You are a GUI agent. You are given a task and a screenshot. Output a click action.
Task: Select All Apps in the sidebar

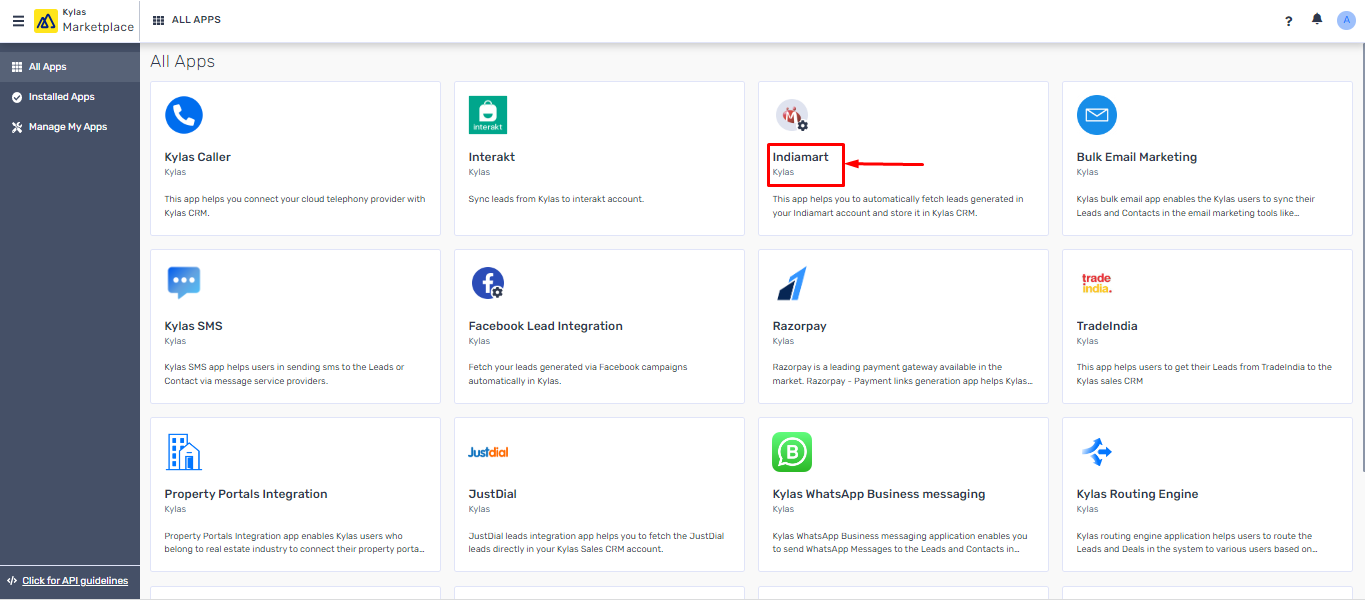pos(70,67)
